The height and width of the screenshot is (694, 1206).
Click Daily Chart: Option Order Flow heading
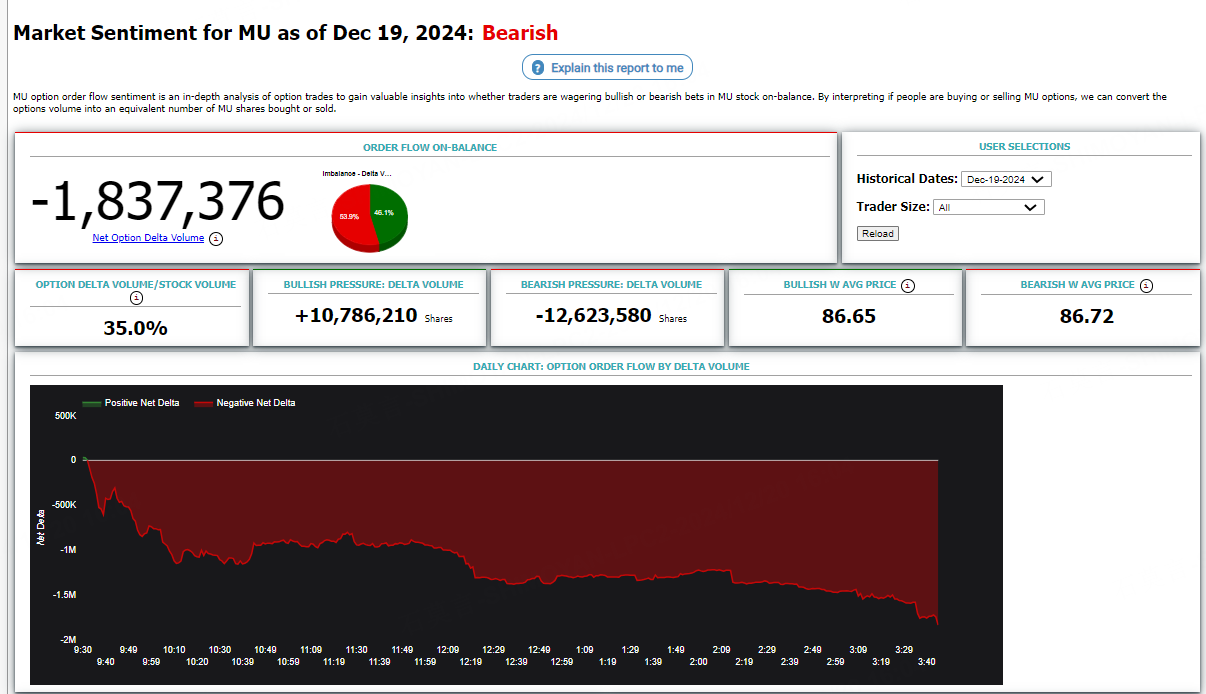611,366
